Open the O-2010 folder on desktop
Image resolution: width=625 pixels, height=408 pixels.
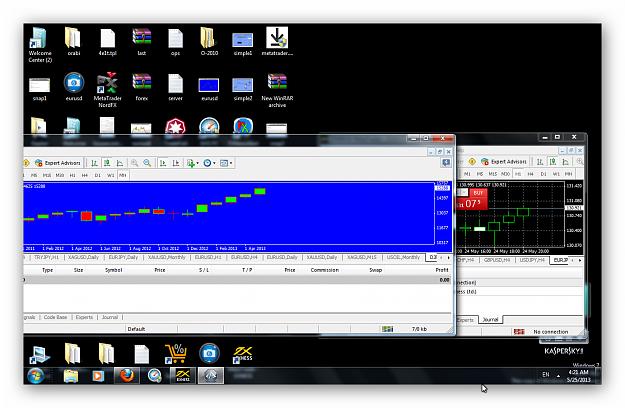pos(209,41)
